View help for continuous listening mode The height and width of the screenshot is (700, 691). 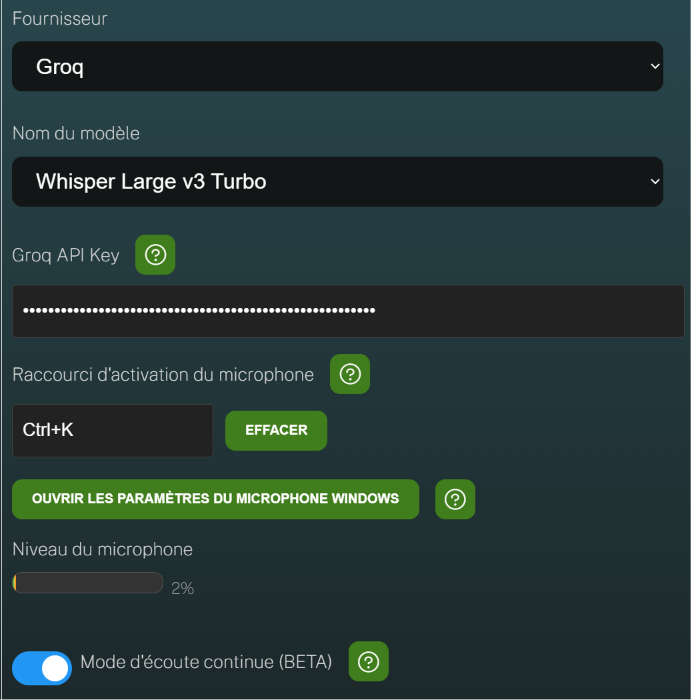click(x=369, y=661)
